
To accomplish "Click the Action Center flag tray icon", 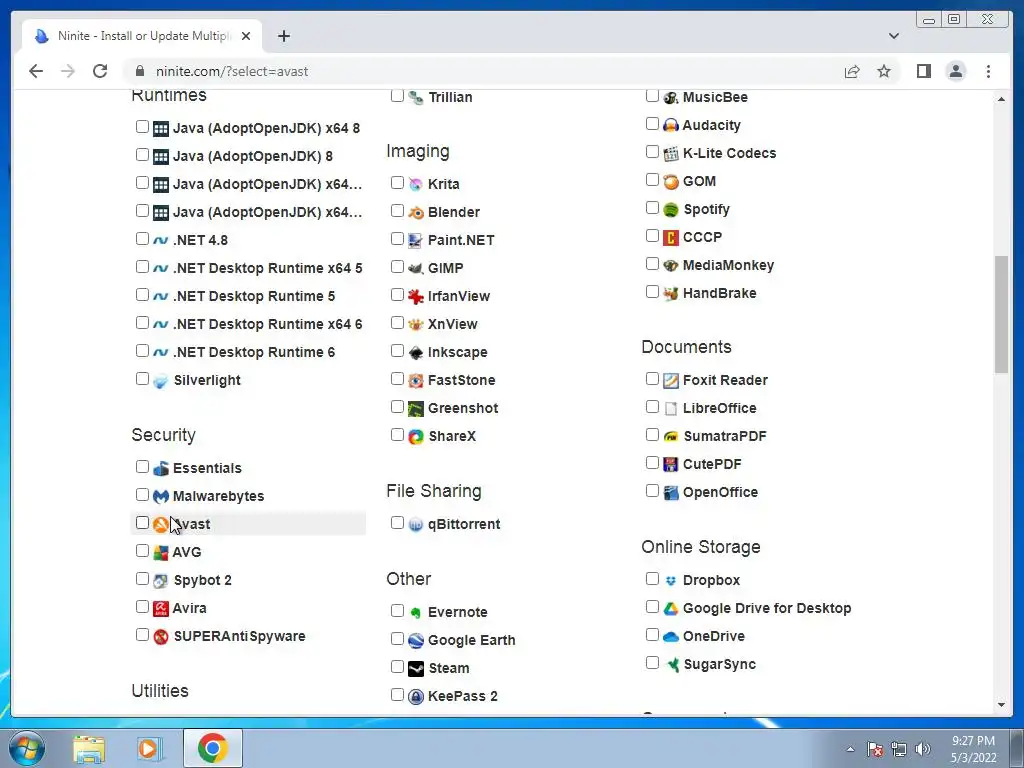I will [x=875, y=749].
